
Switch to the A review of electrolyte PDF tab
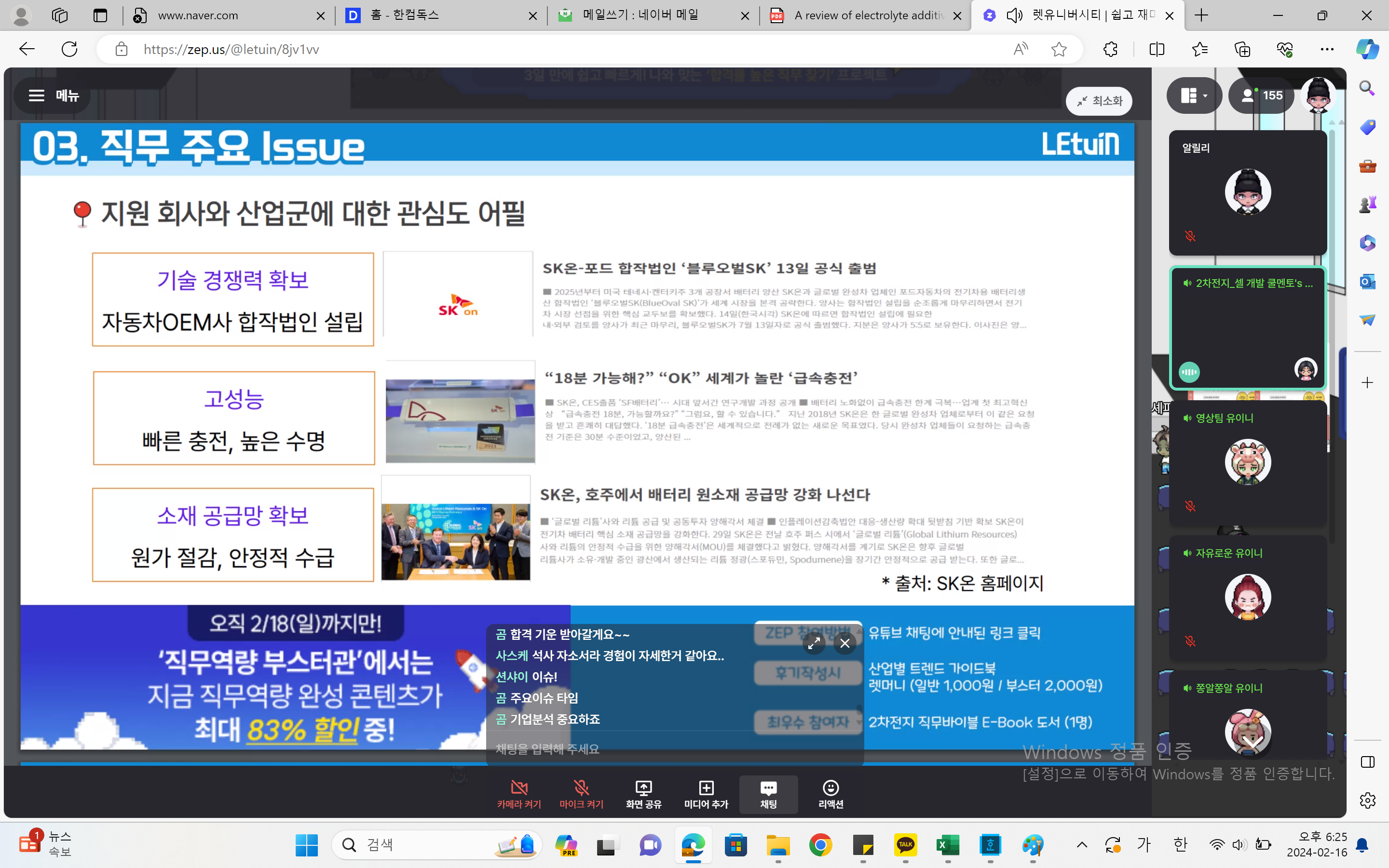pyautogui.click(x=866, y=15)
